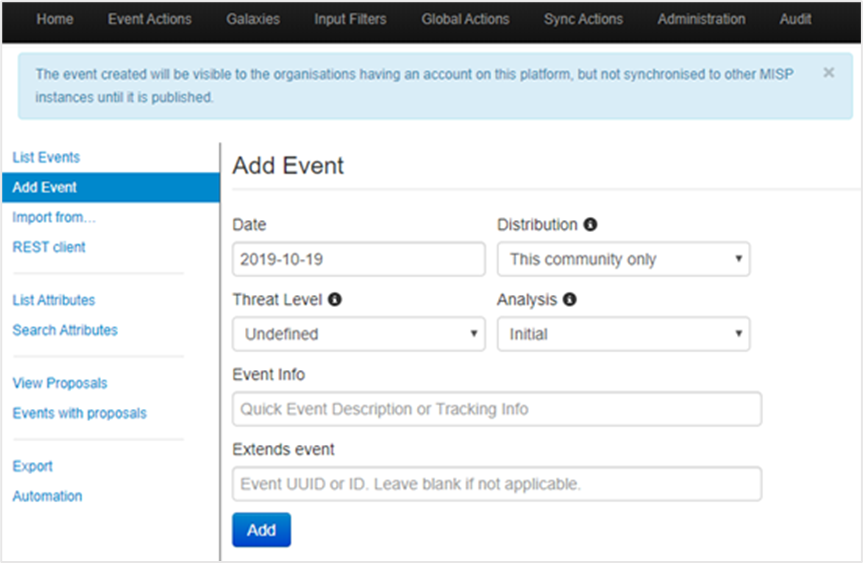Dismiss the blue notification banner
Viewport: 863px width, 563px height.
coord(828,73)
